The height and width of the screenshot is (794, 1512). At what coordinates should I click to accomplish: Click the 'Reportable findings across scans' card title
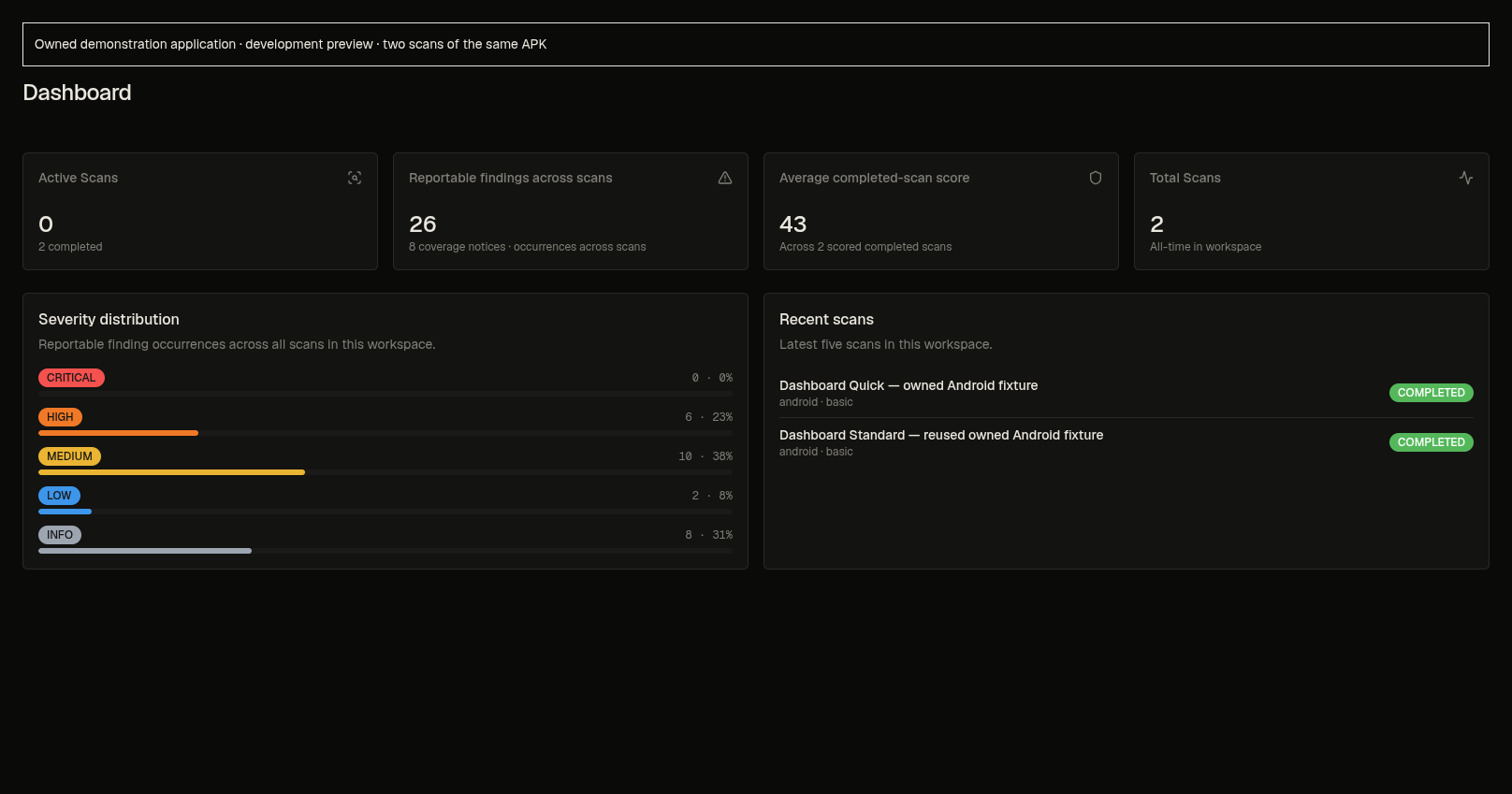(x=511, y=178)
